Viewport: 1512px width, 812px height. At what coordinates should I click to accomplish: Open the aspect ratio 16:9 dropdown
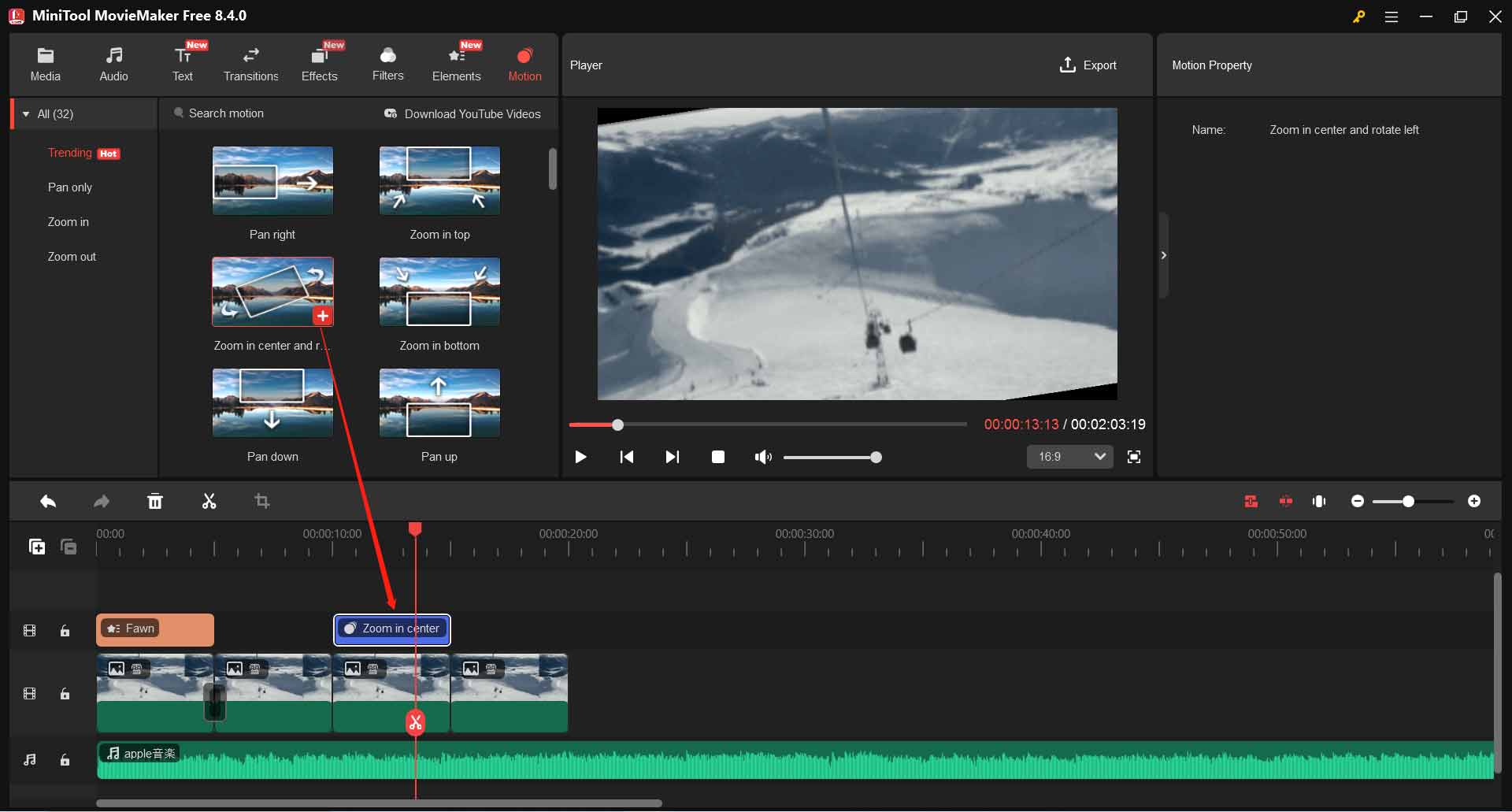[1069, 457]
